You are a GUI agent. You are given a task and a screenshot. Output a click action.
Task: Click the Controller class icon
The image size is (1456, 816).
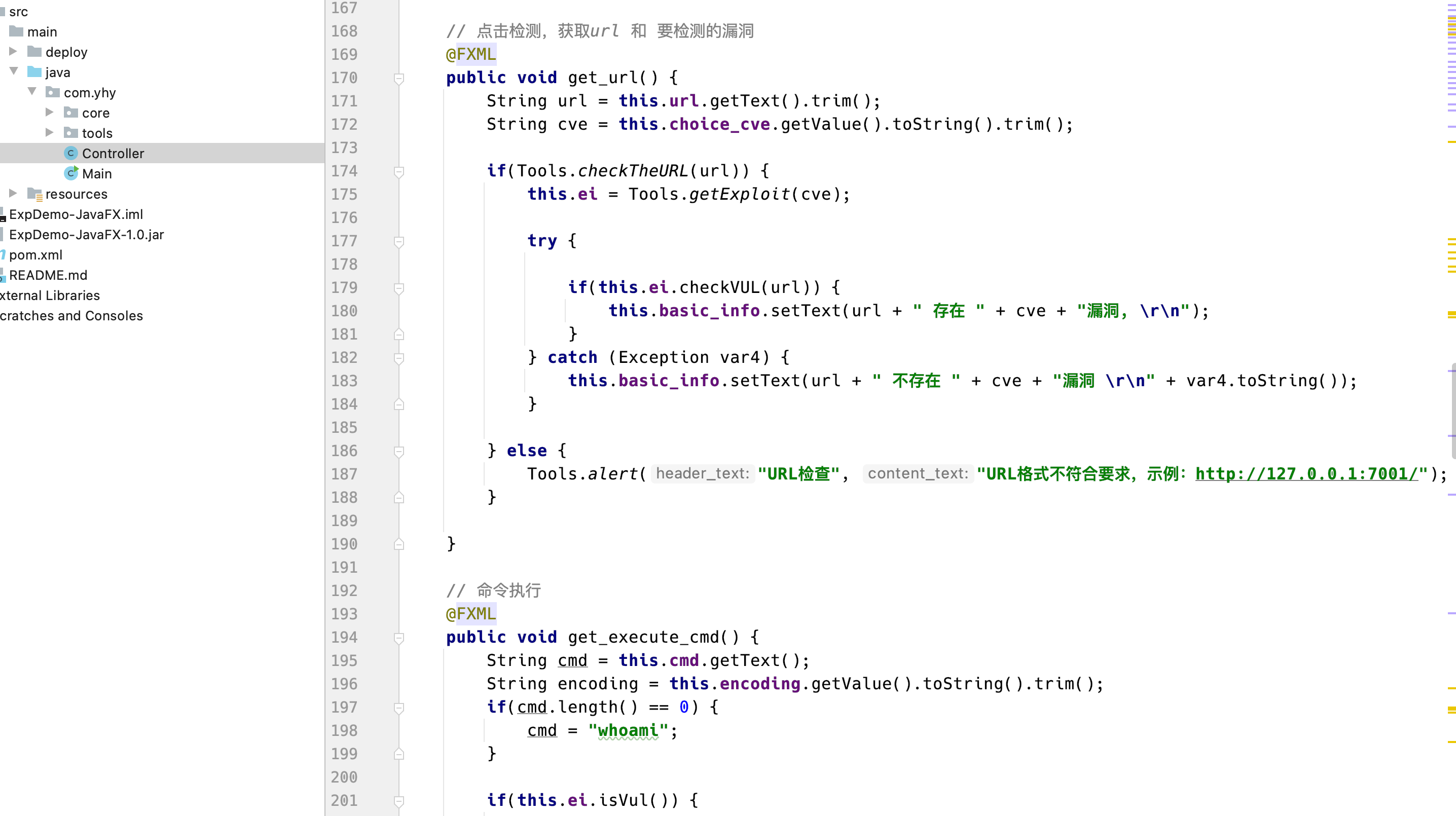(x=70, y=153)
